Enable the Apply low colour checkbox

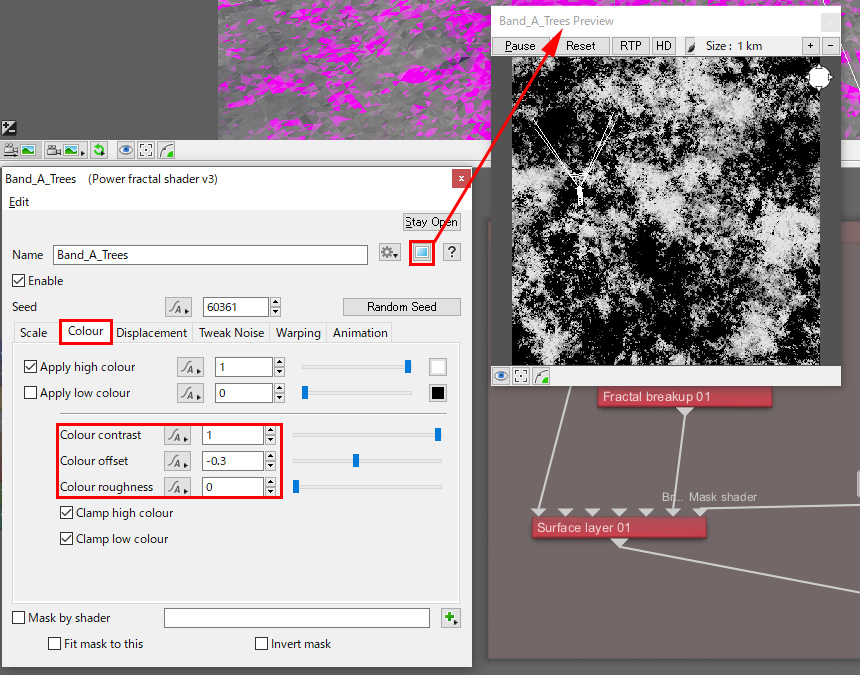pyautogui.click(x=31, y=393)
